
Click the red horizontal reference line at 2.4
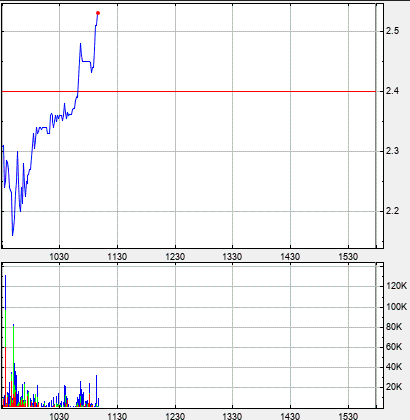tap(189, 91)
